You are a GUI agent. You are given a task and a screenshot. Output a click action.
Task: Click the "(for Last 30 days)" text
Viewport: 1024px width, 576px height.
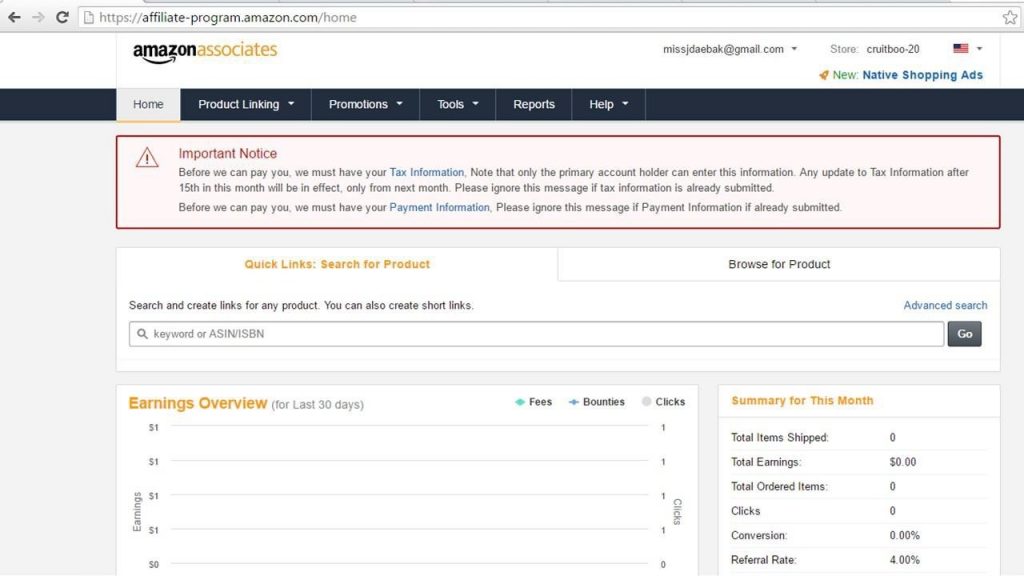[317, 404]
